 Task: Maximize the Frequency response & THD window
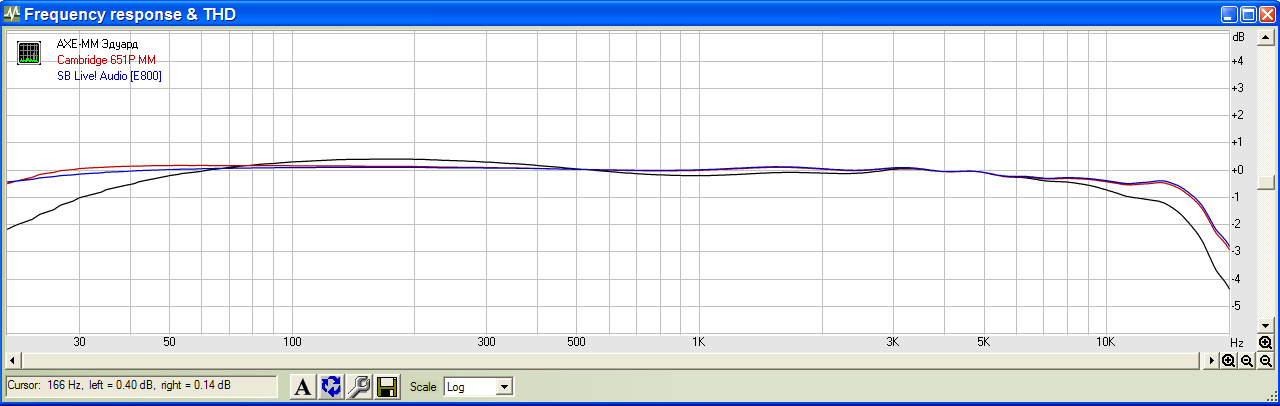1248,15
